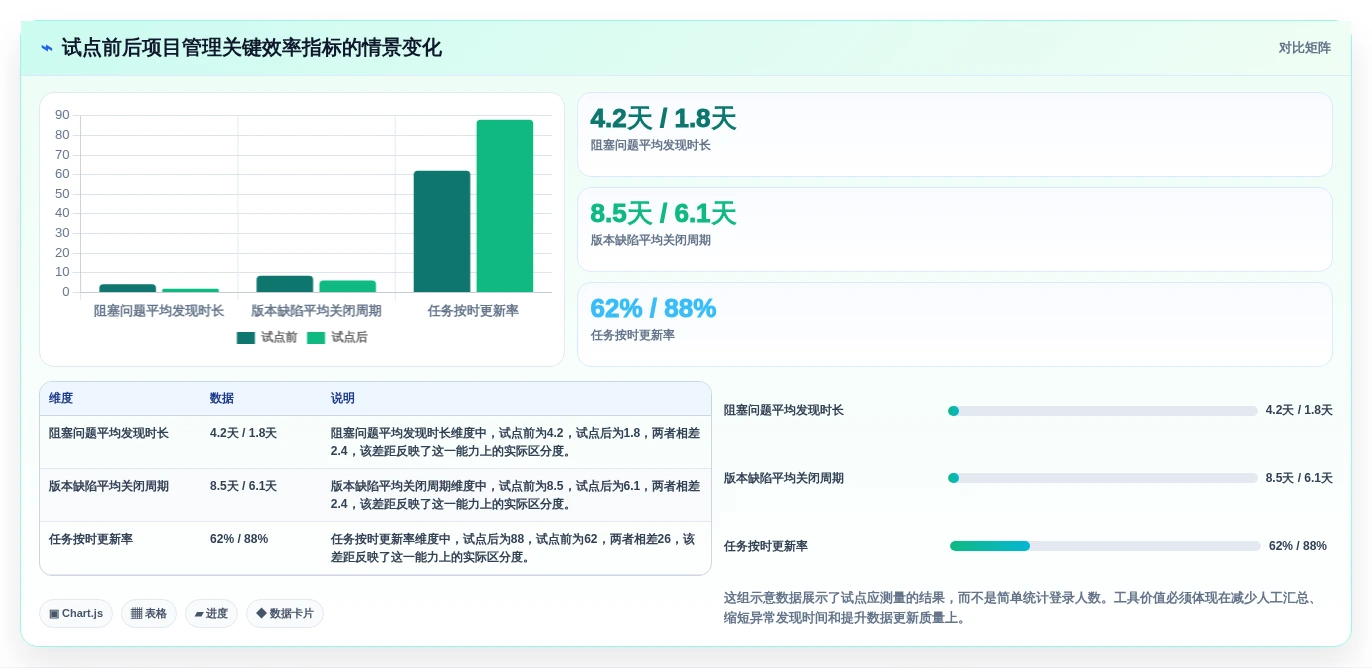The width and height of the screenshot is (1372, 668).
Task: Click the 进度 tag chip
Action: (211, 613)
